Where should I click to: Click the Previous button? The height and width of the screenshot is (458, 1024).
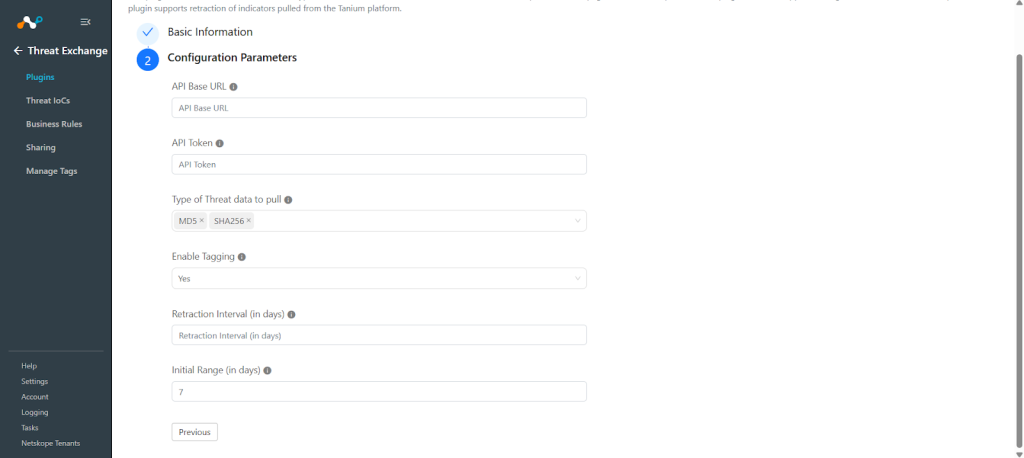click(195, 432)
